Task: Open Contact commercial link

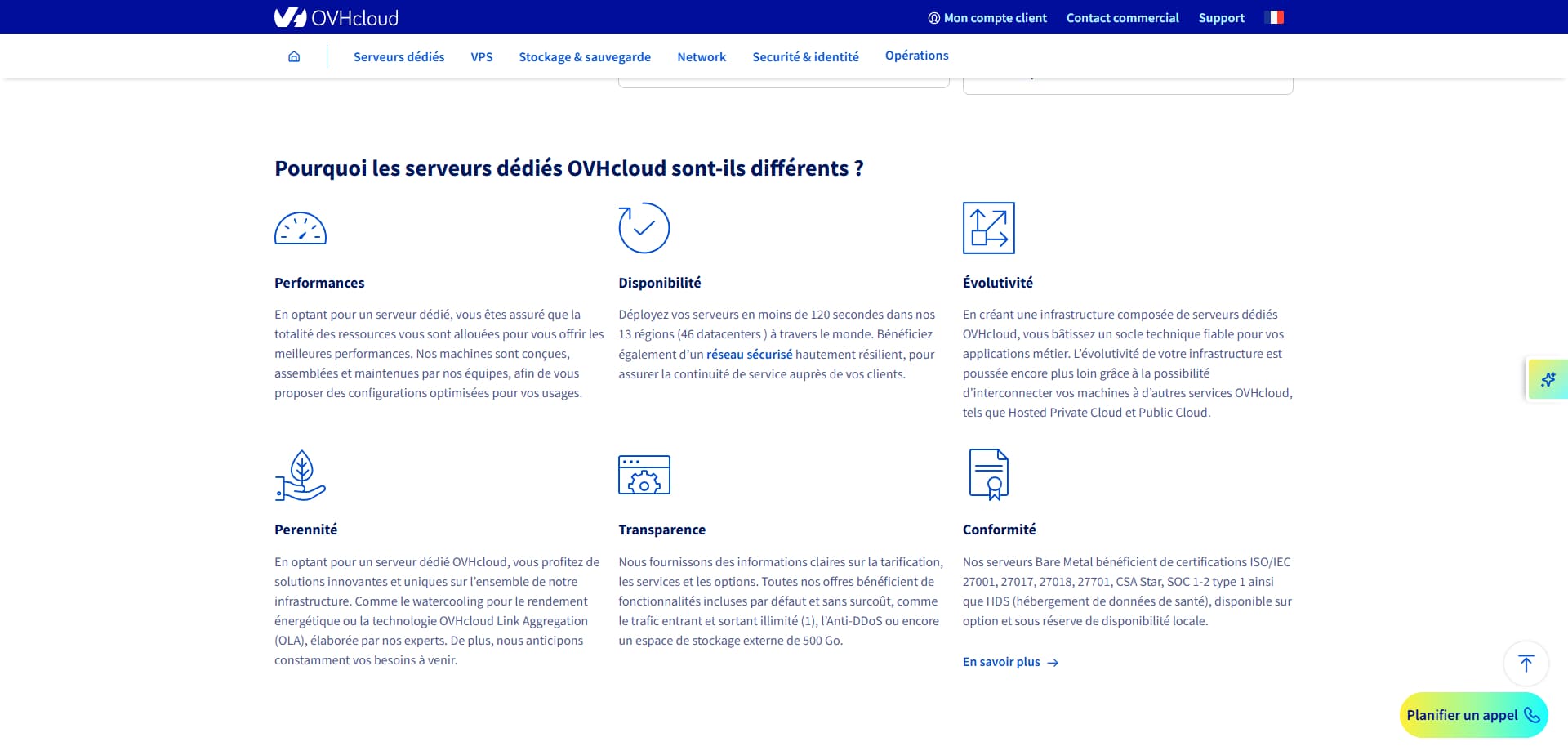Action: [1123, 17]
